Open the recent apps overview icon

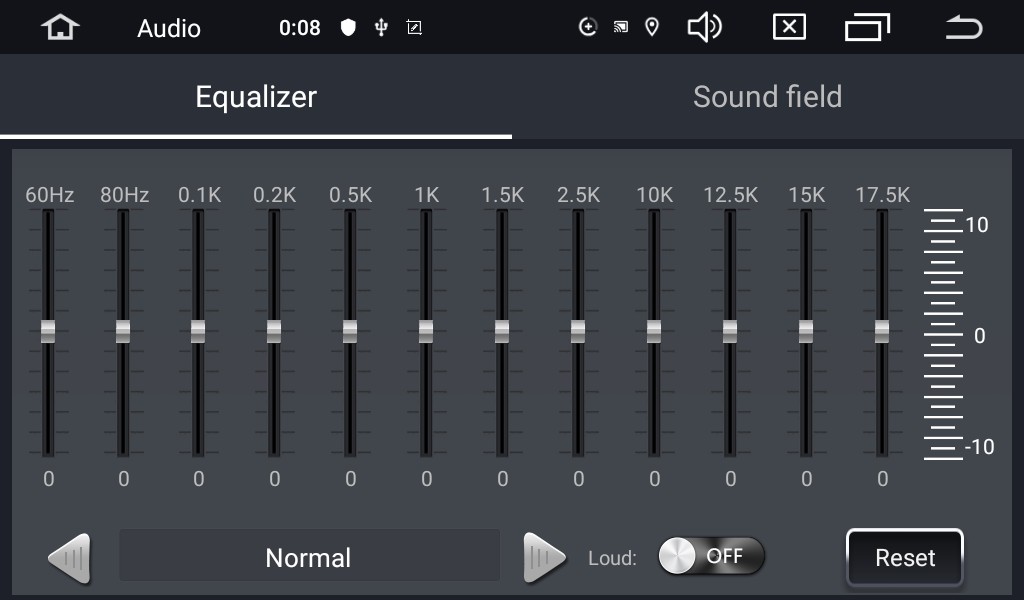[867, 27]
